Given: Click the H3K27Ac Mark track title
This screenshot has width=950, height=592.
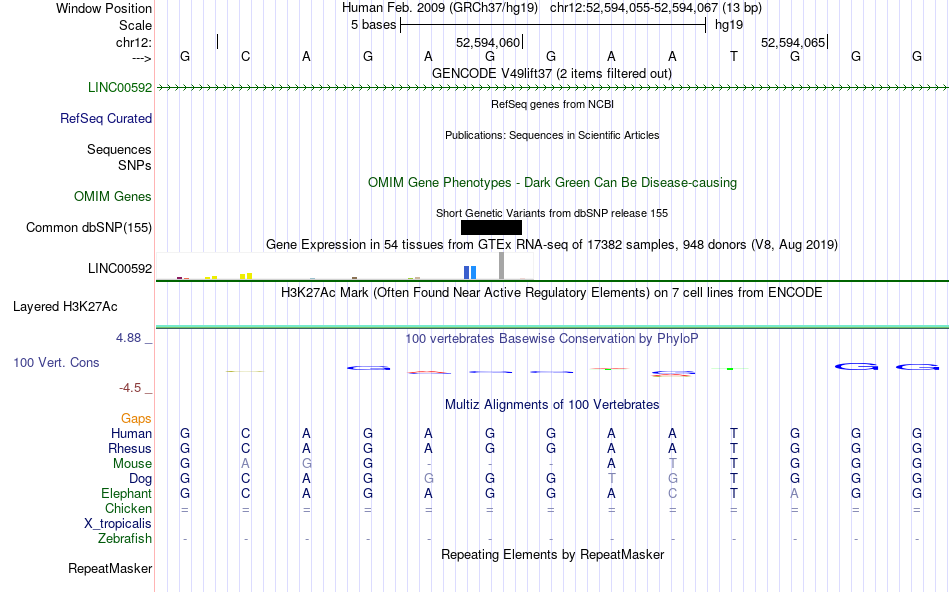Looking at the screenshot, I should (552, 293).
